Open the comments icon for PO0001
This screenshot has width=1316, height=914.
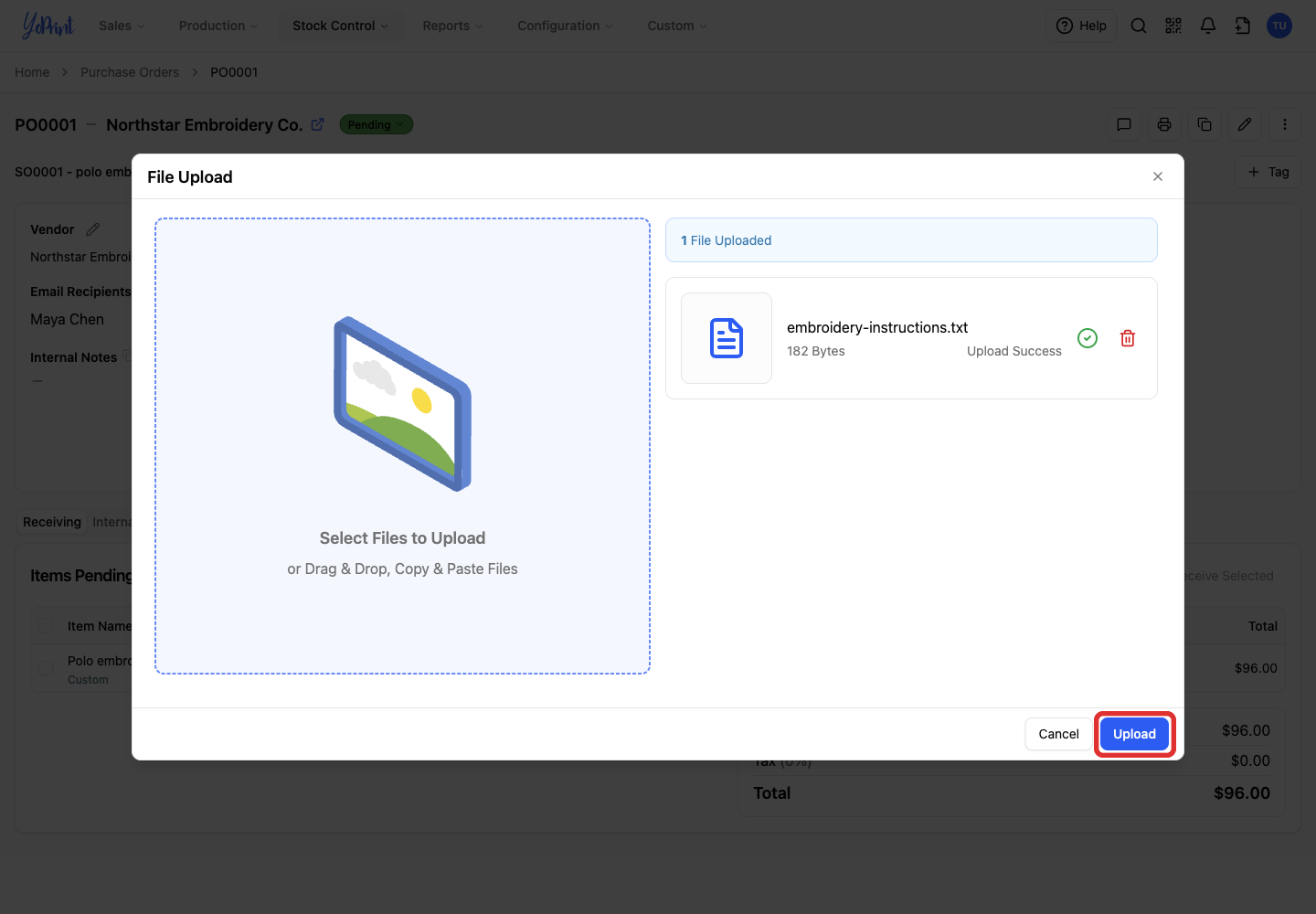click(x=1124, y=124)
